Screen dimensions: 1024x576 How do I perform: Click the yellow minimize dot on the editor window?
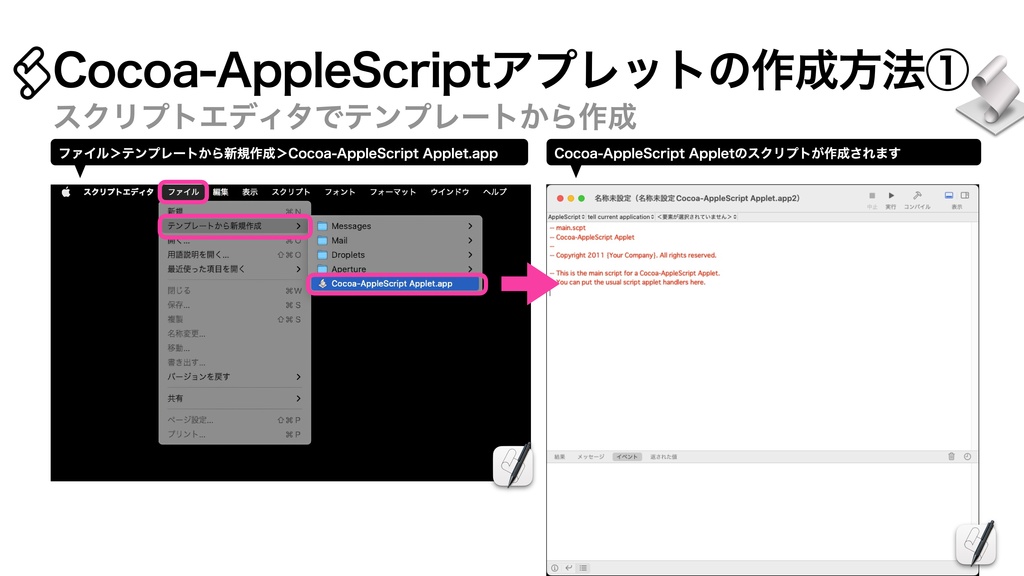[x=573, y=198]
